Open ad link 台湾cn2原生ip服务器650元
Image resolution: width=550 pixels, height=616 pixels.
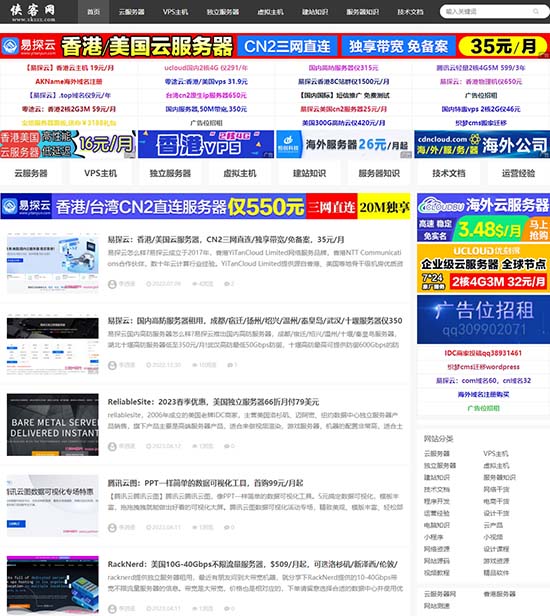[x=206, y=95]
